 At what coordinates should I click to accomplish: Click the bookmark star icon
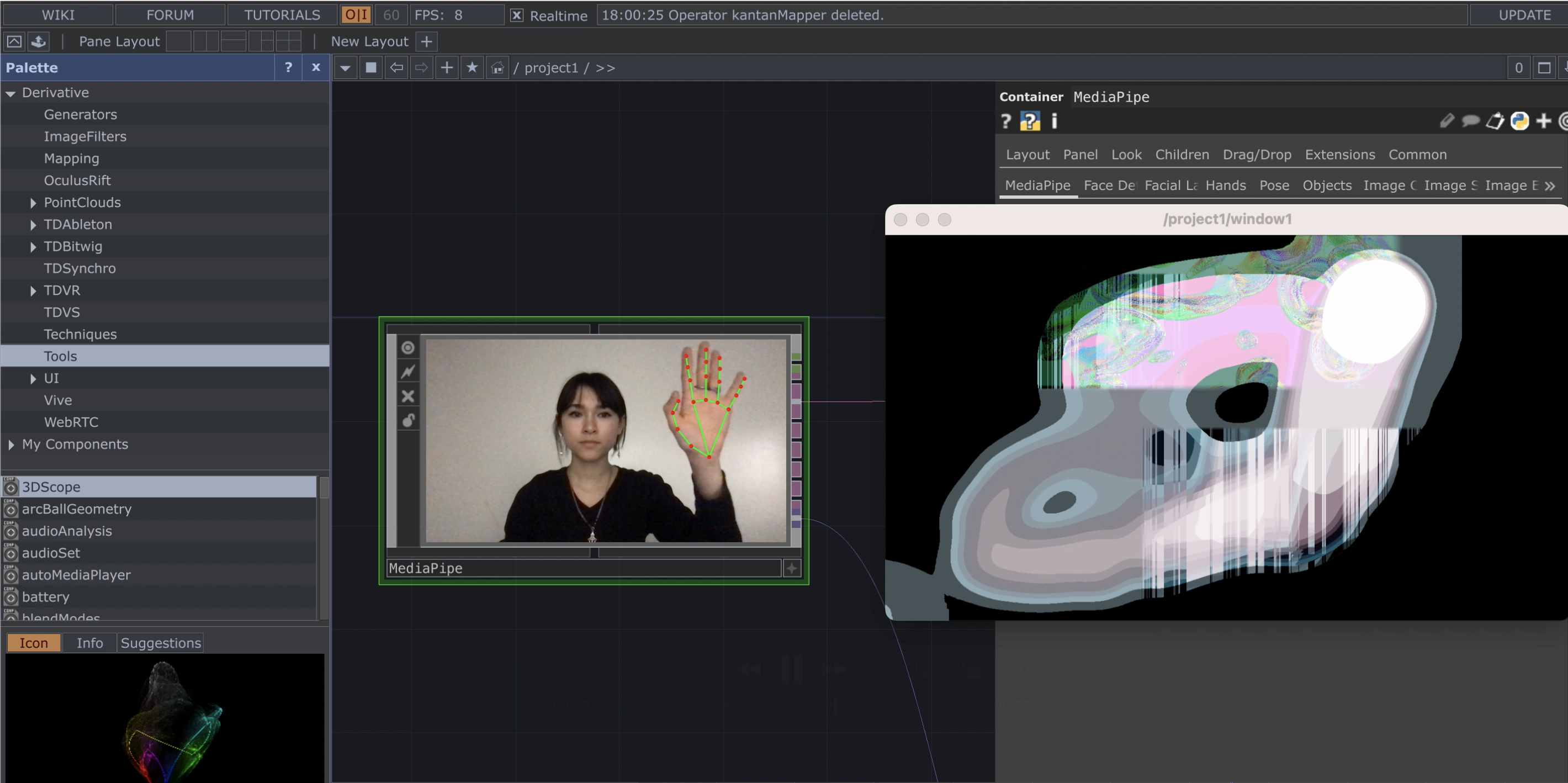tap(472, 67)
